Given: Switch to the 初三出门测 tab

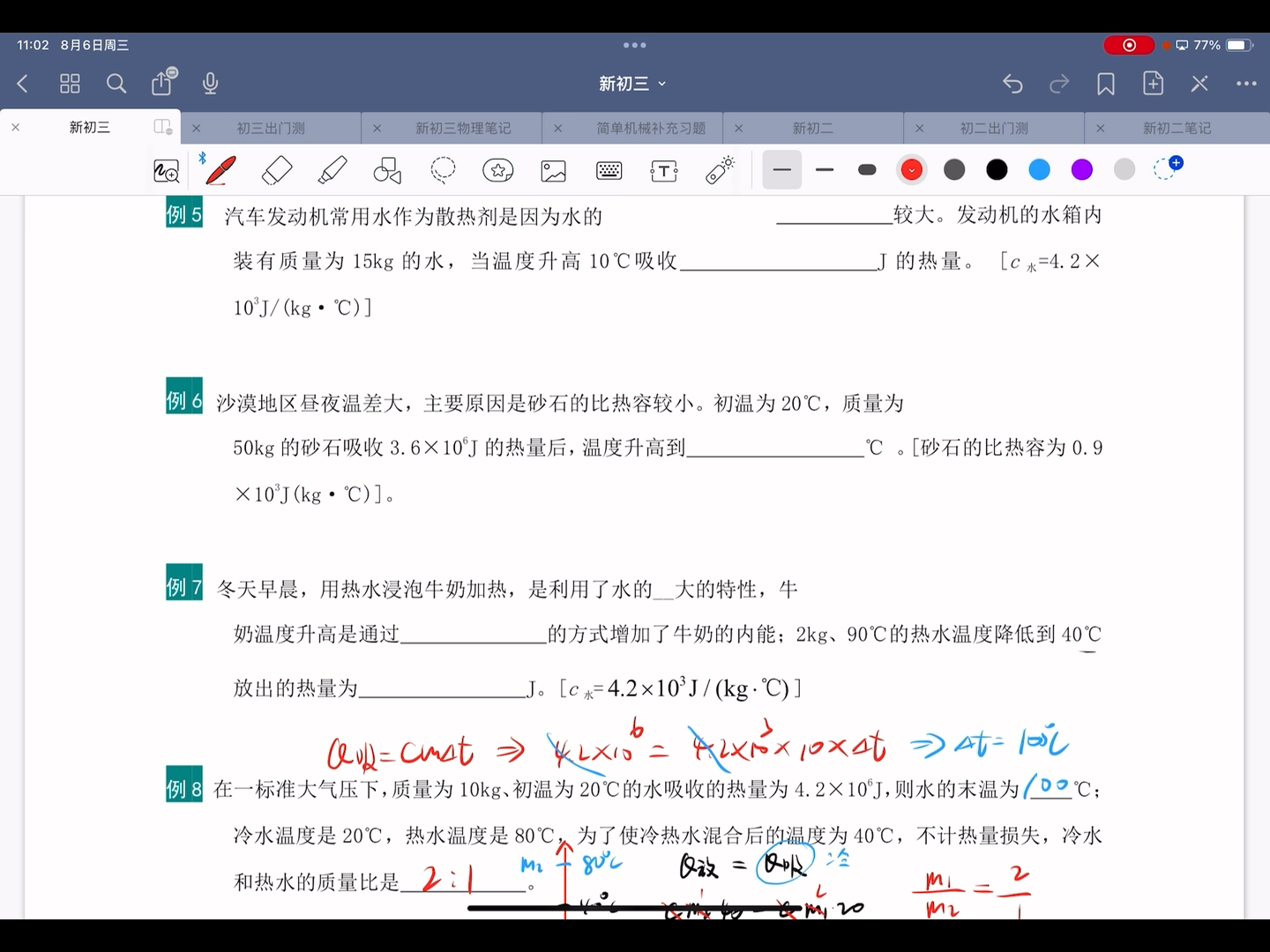Looking at the screenshot, I should coord(271,129).
